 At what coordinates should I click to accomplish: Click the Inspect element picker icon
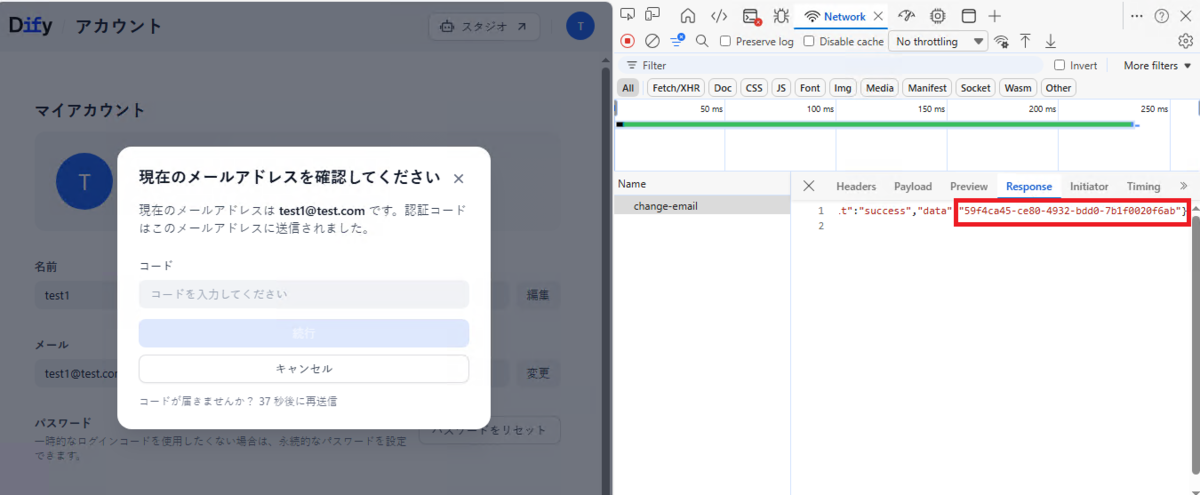coord(627,15)
